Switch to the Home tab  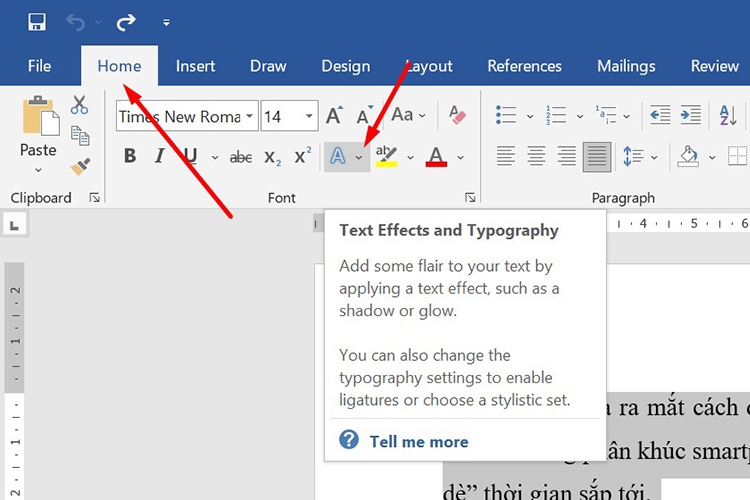[119, 66]
